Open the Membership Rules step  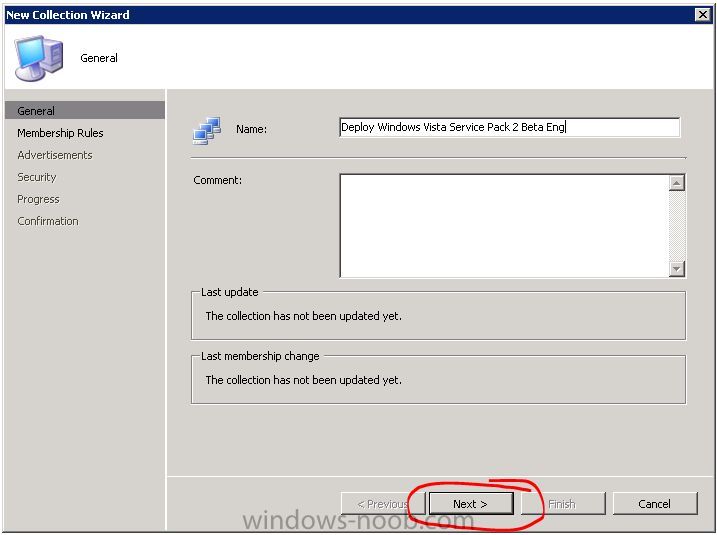click(60, 133)
